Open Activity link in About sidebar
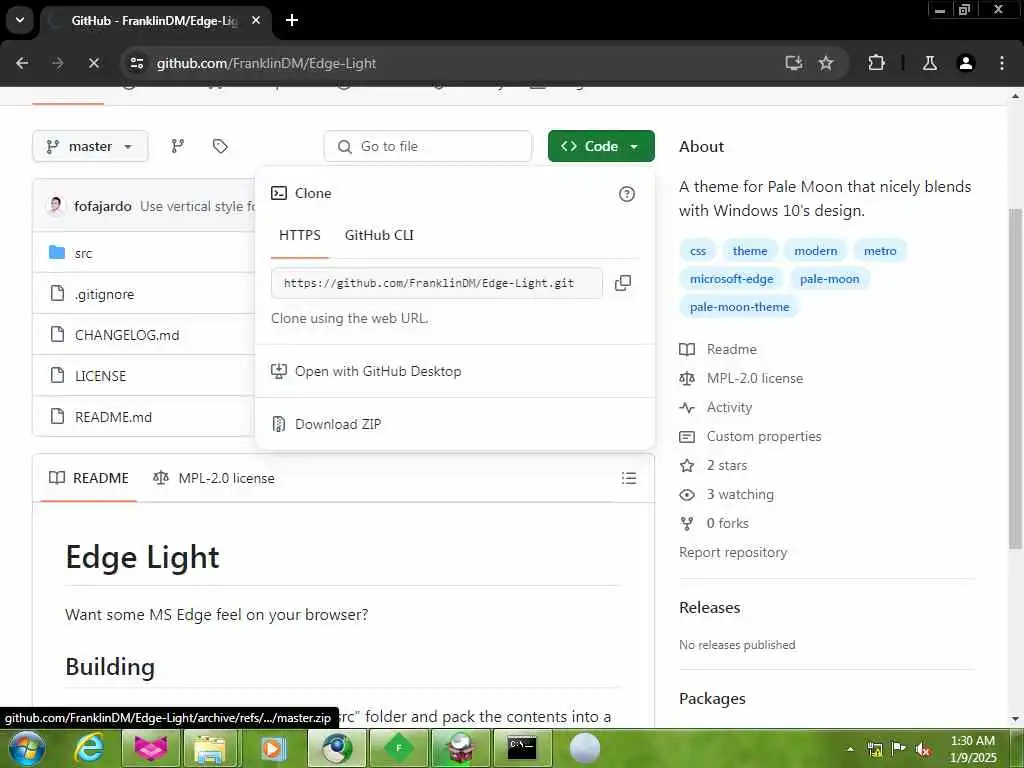Screen dimensions: 1024x768 [x=716, y=408]
